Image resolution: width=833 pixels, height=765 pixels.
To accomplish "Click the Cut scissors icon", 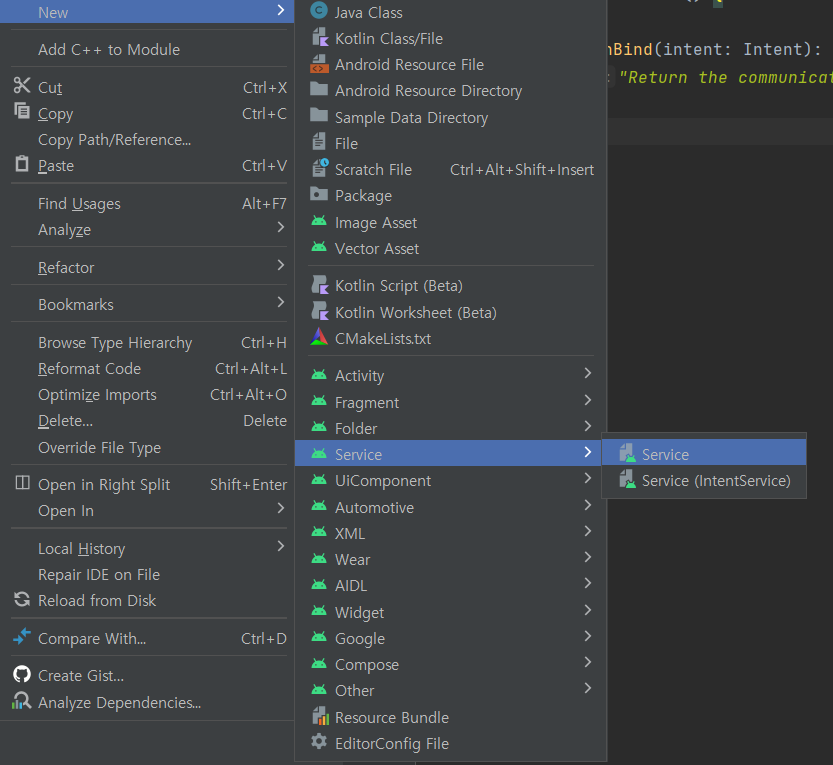I will click(22, 86).
